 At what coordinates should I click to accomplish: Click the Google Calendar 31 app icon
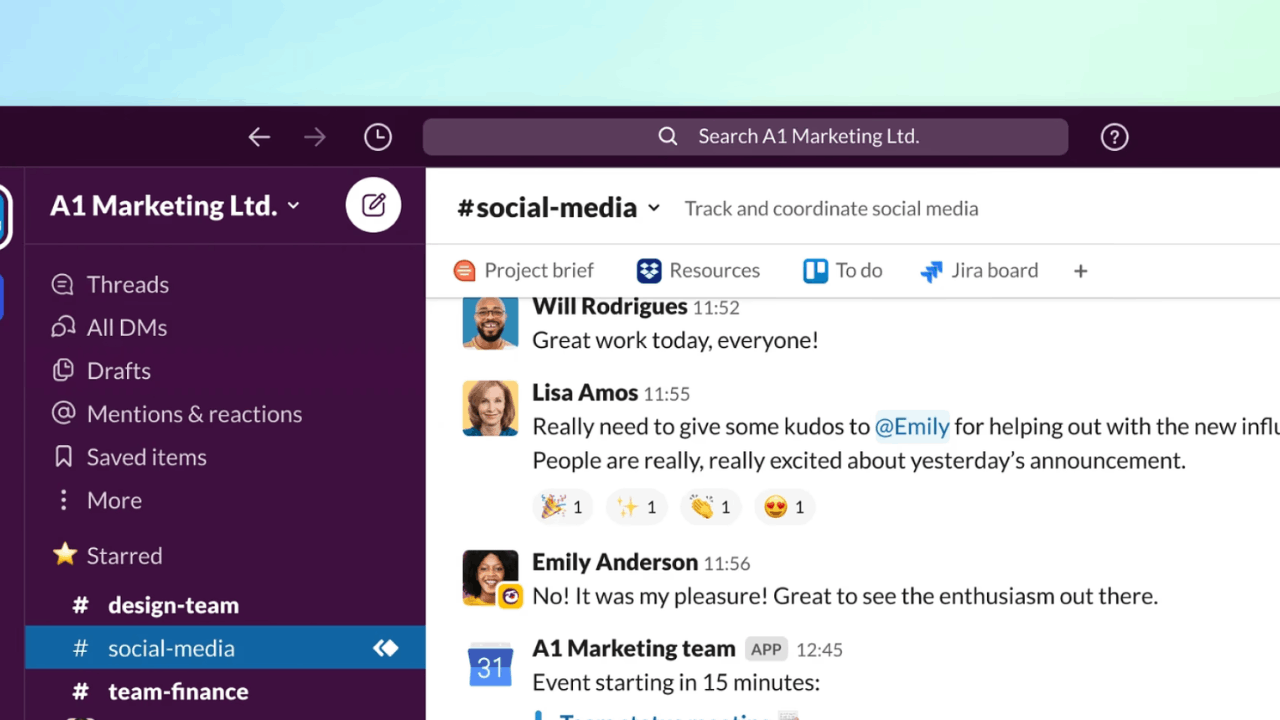490,667
